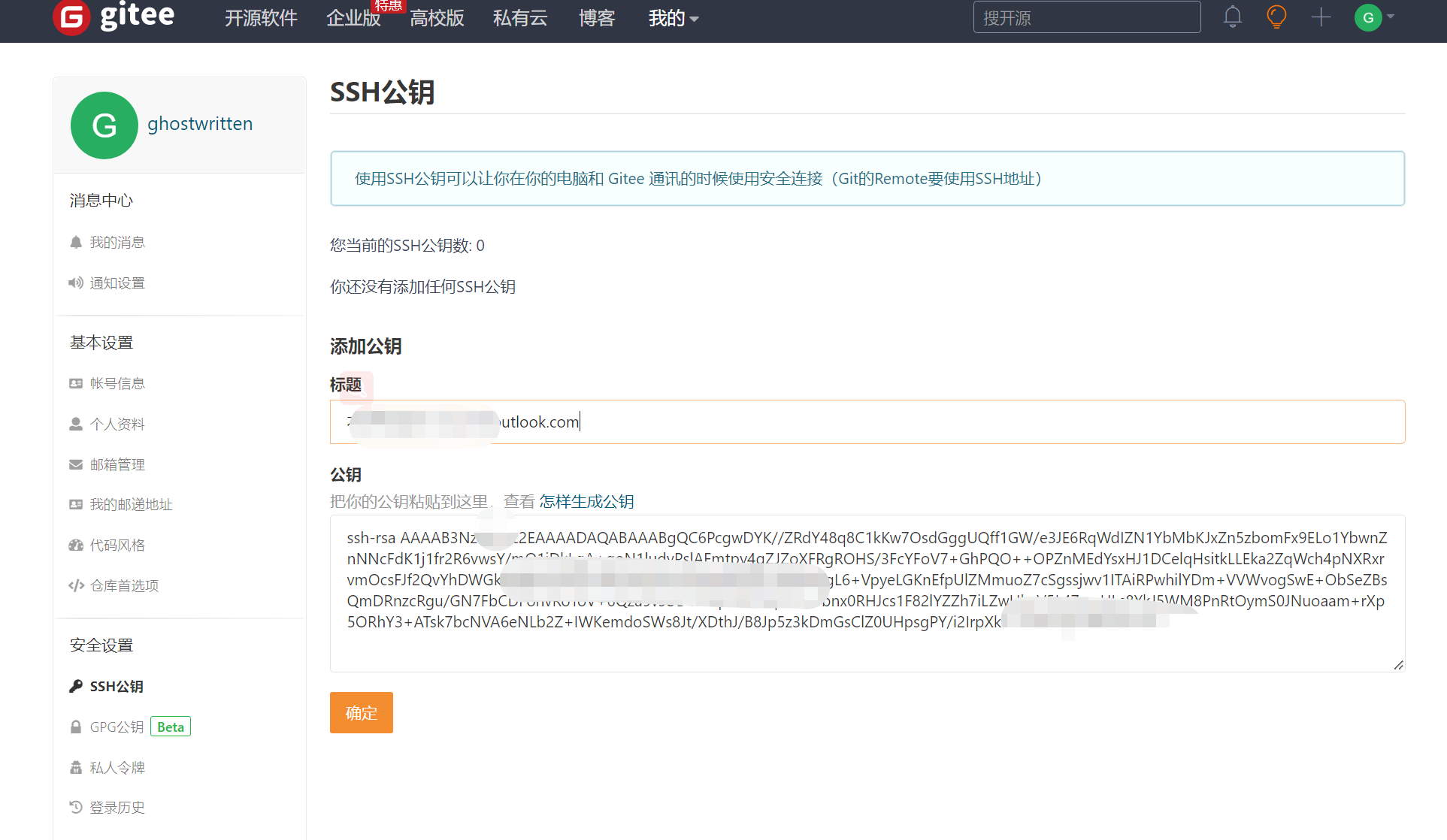
Task: Open 我的消息 with the bell icon
Action: click(117, 242)
